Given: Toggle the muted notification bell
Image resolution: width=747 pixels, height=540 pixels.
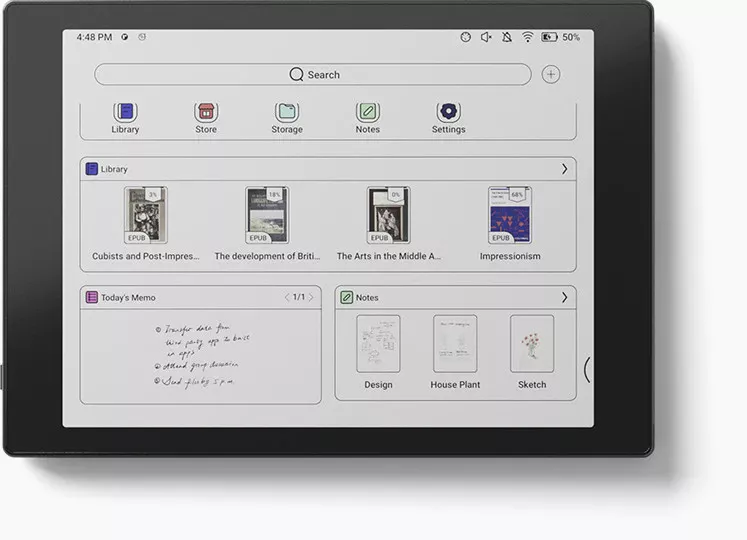Looking at the screenshot, I should click(x=507, y=37).
